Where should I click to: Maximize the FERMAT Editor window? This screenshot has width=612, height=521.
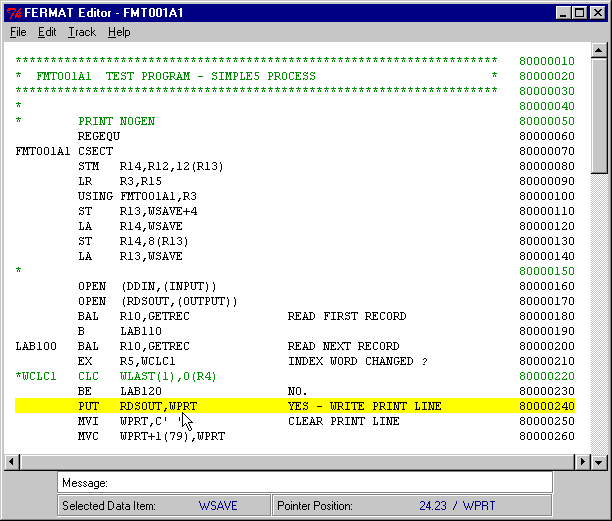(x=580, y=13)
